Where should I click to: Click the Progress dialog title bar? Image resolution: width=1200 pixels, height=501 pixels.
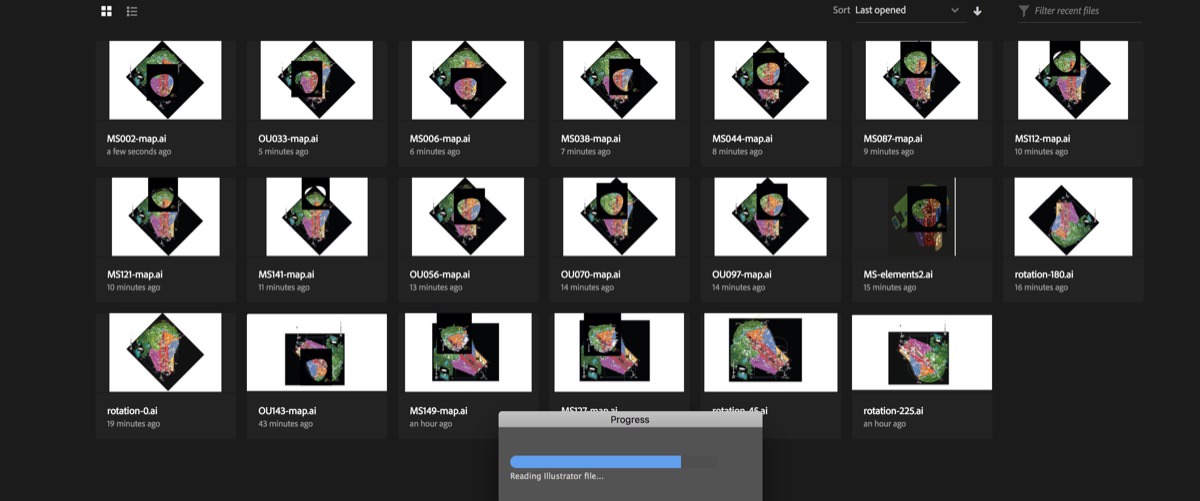pos(630,420)
